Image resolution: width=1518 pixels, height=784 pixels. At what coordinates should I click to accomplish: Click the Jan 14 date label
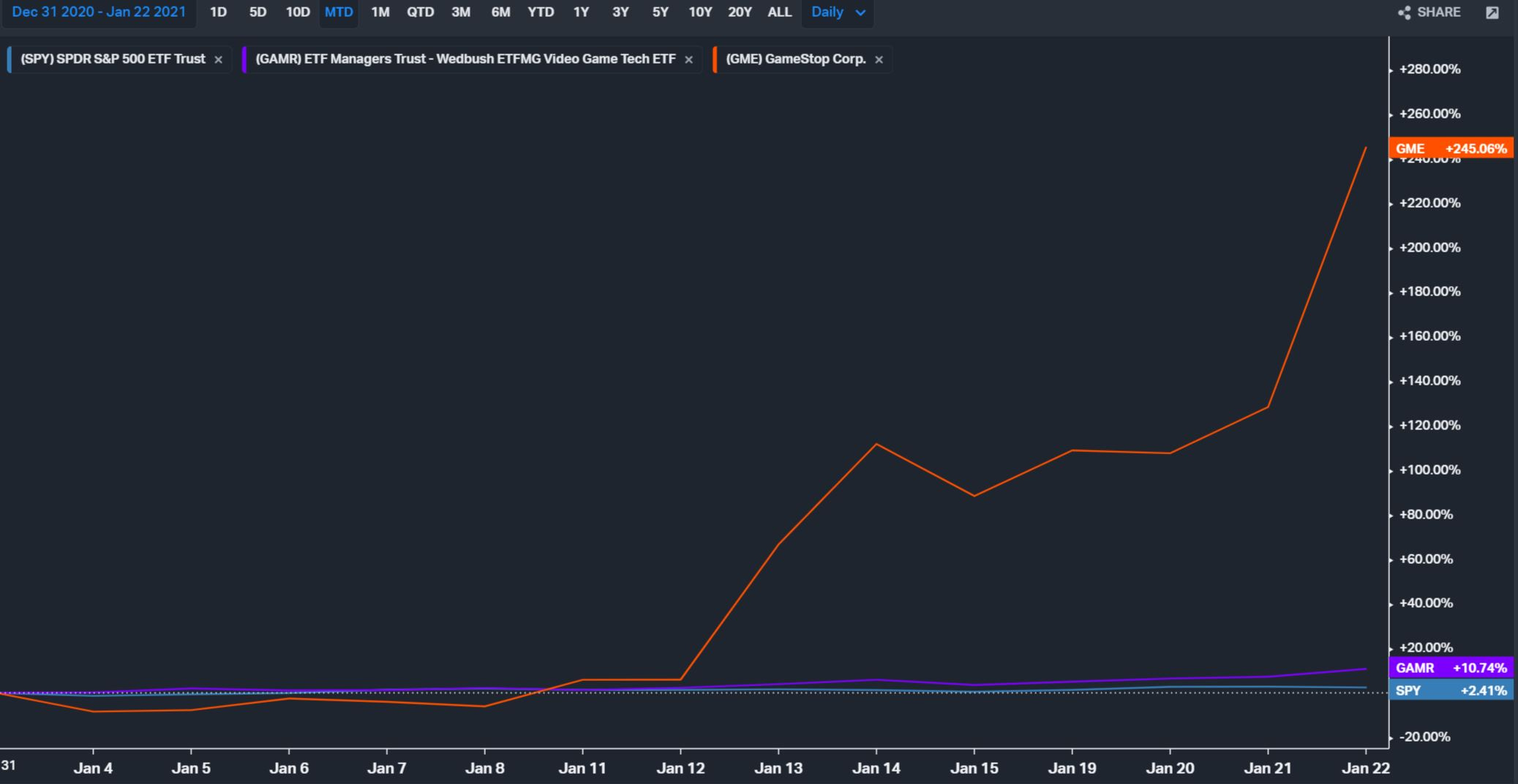(876, 769)
